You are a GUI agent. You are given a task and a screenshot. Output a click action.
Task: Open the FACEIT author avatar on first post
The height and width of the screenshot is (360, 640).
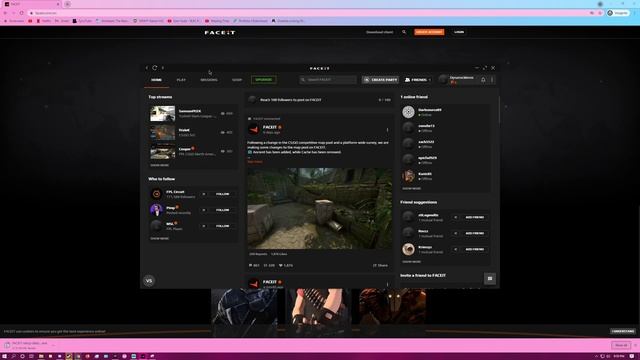click(x=253, y=129)
